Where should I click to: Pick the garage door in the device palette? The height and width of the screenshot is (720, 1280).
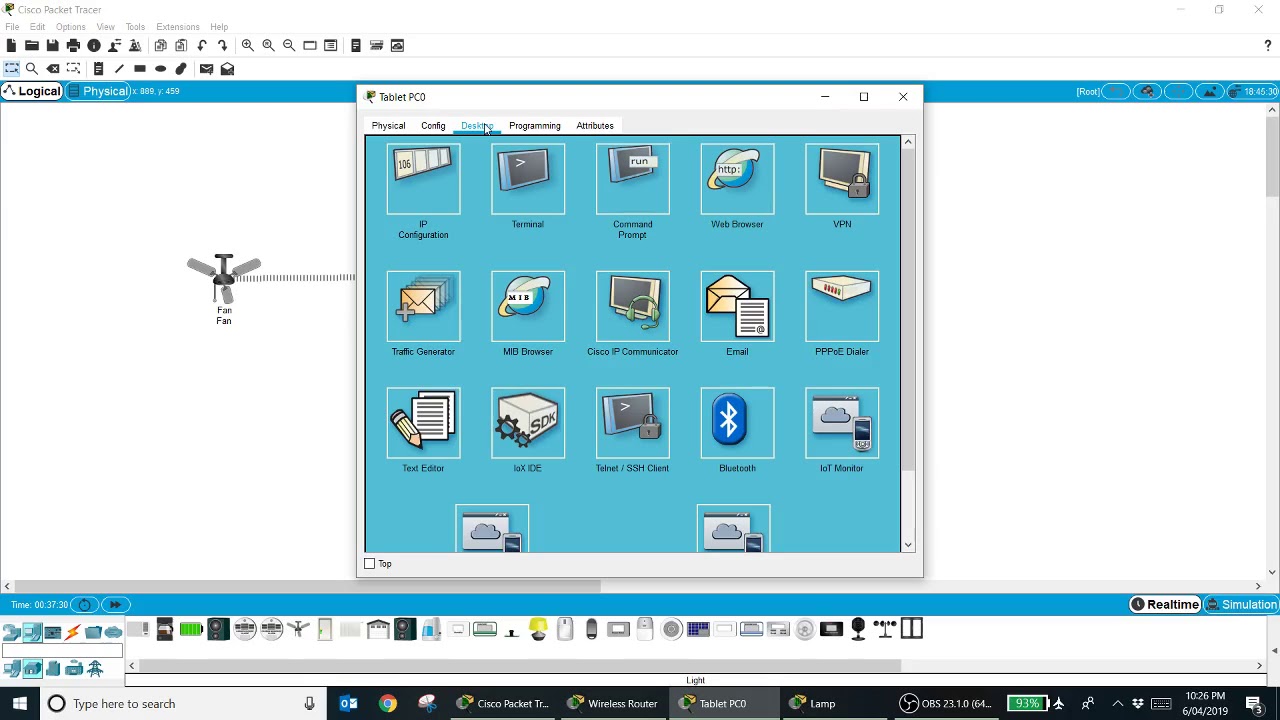pos(378,629)
